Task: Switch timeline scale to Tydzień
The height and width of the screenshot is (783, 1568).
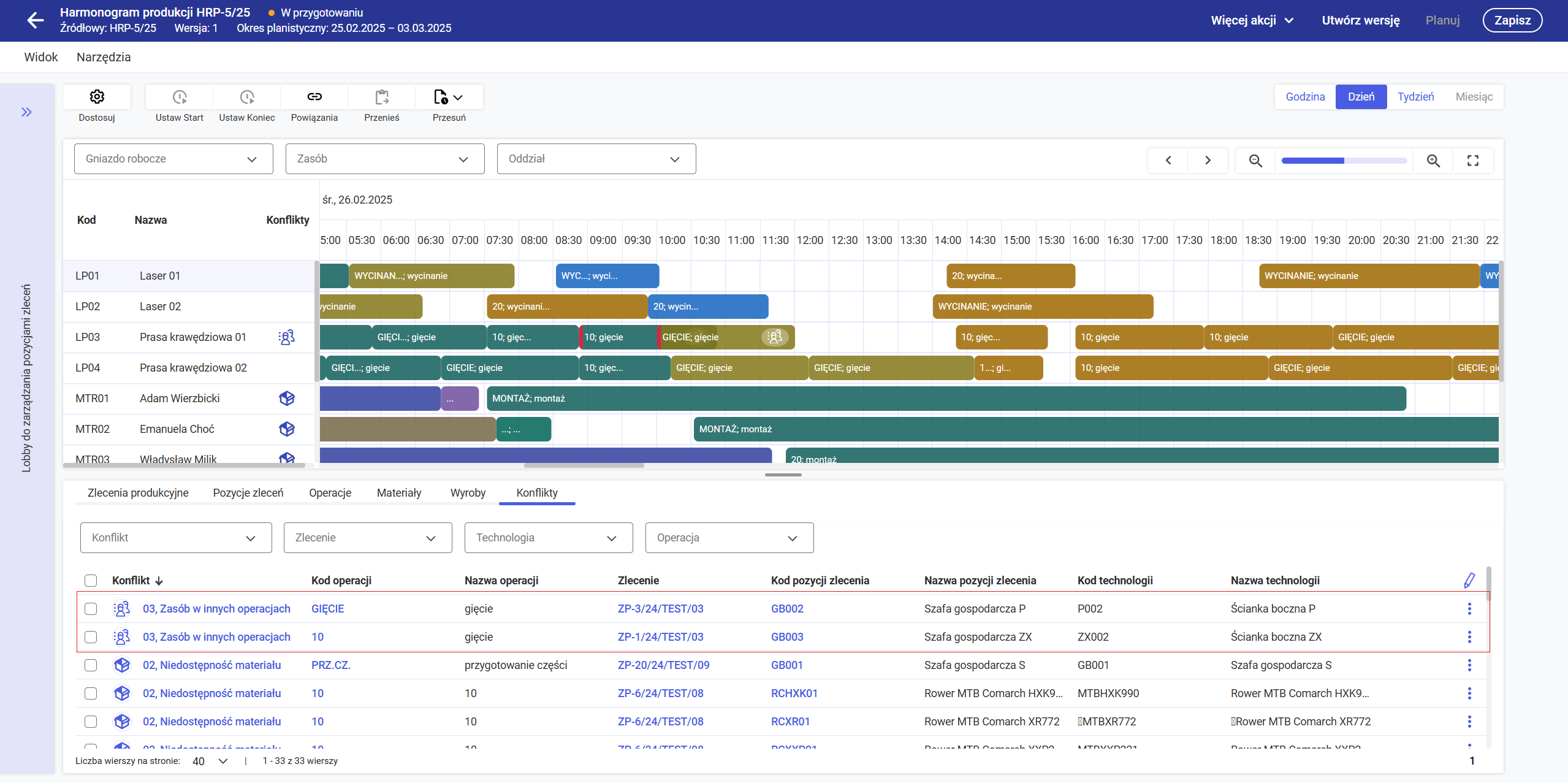Action: coord(1415,97)
